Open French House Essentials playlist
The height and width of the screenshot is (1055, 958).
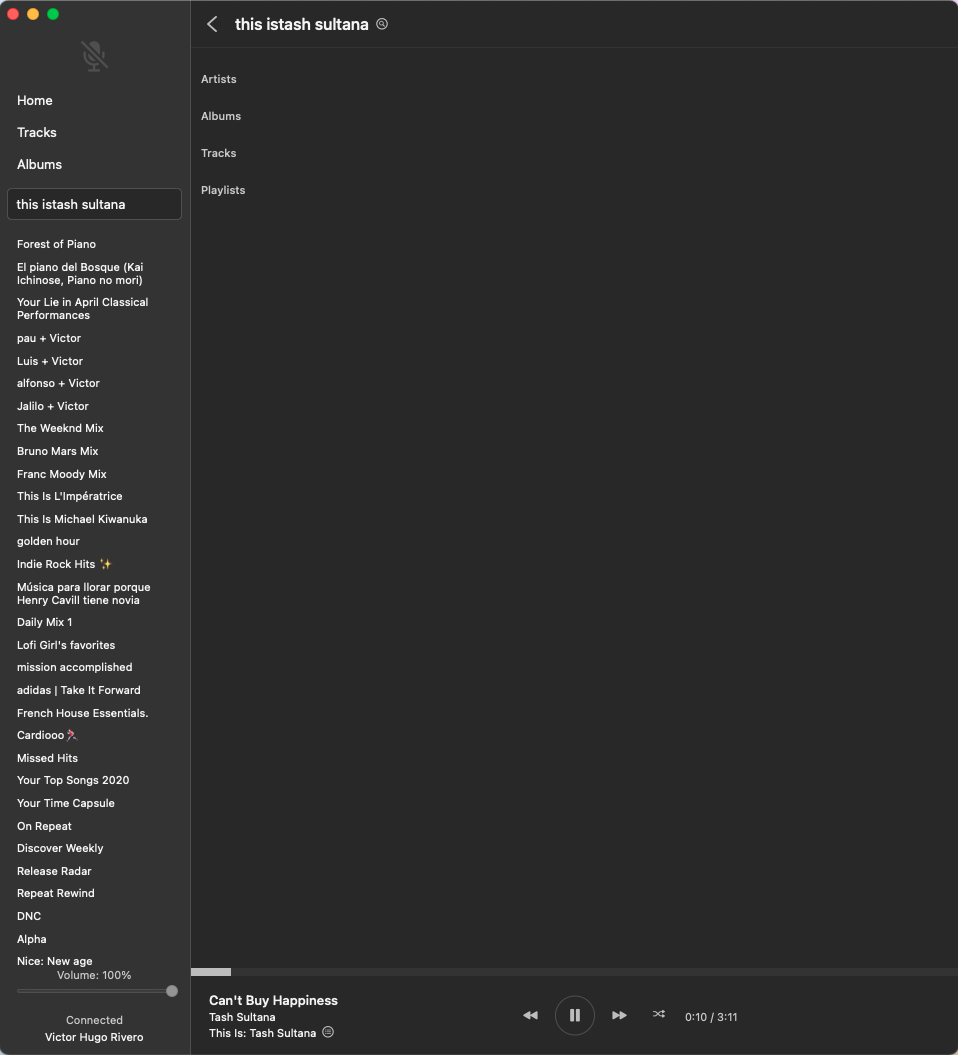tap(83, 713)
